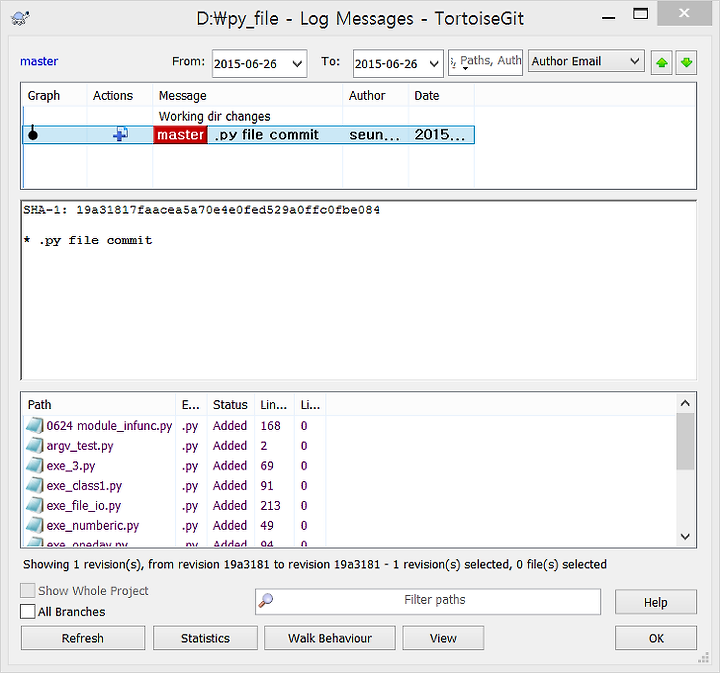Click the E... extension column header
Viewport: 720px width, 673px height.
pyautogui.click(x=191, y=404)
